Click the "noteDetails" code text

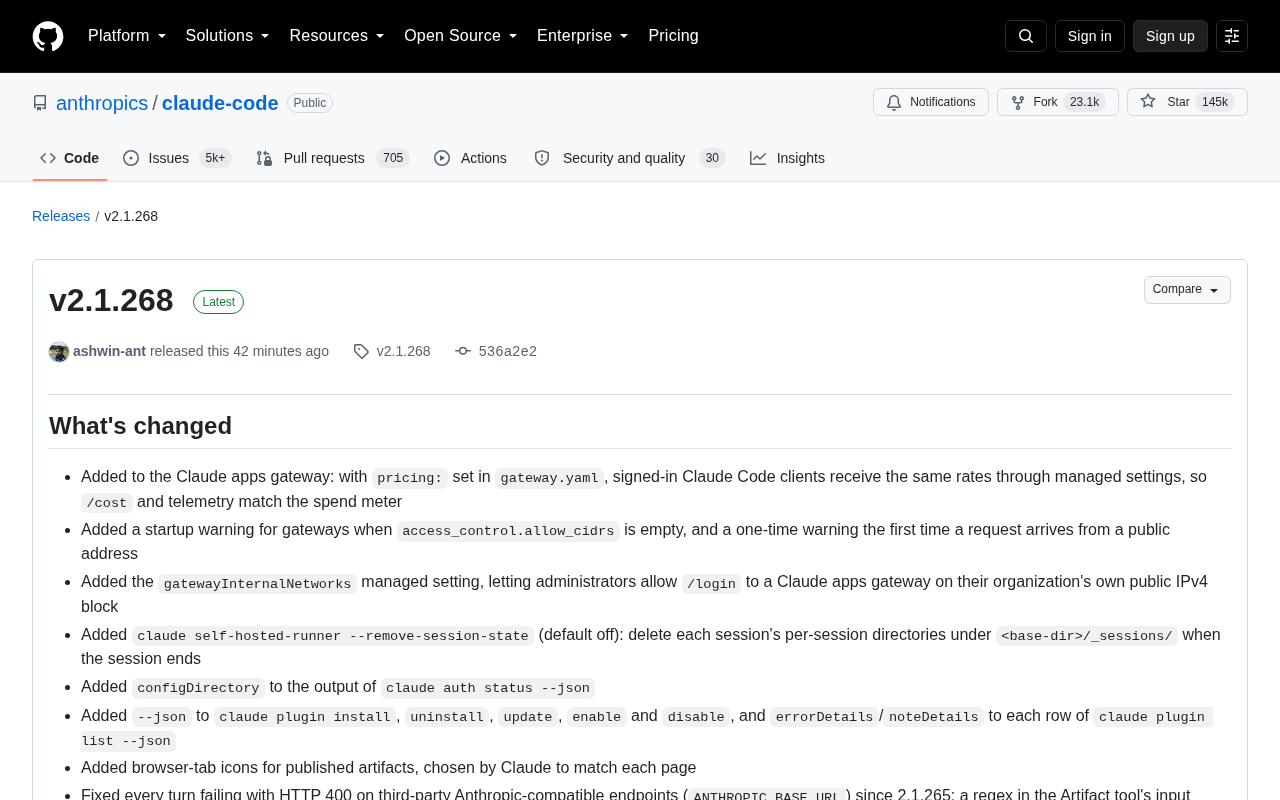pyautogui.click(x=934, y=717)
